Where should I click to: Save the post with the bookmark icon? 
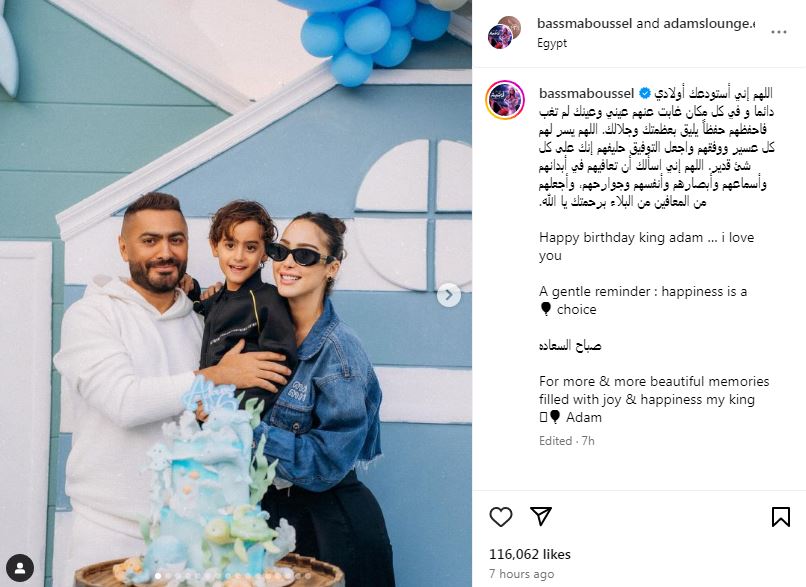click(x=780, y=517)
